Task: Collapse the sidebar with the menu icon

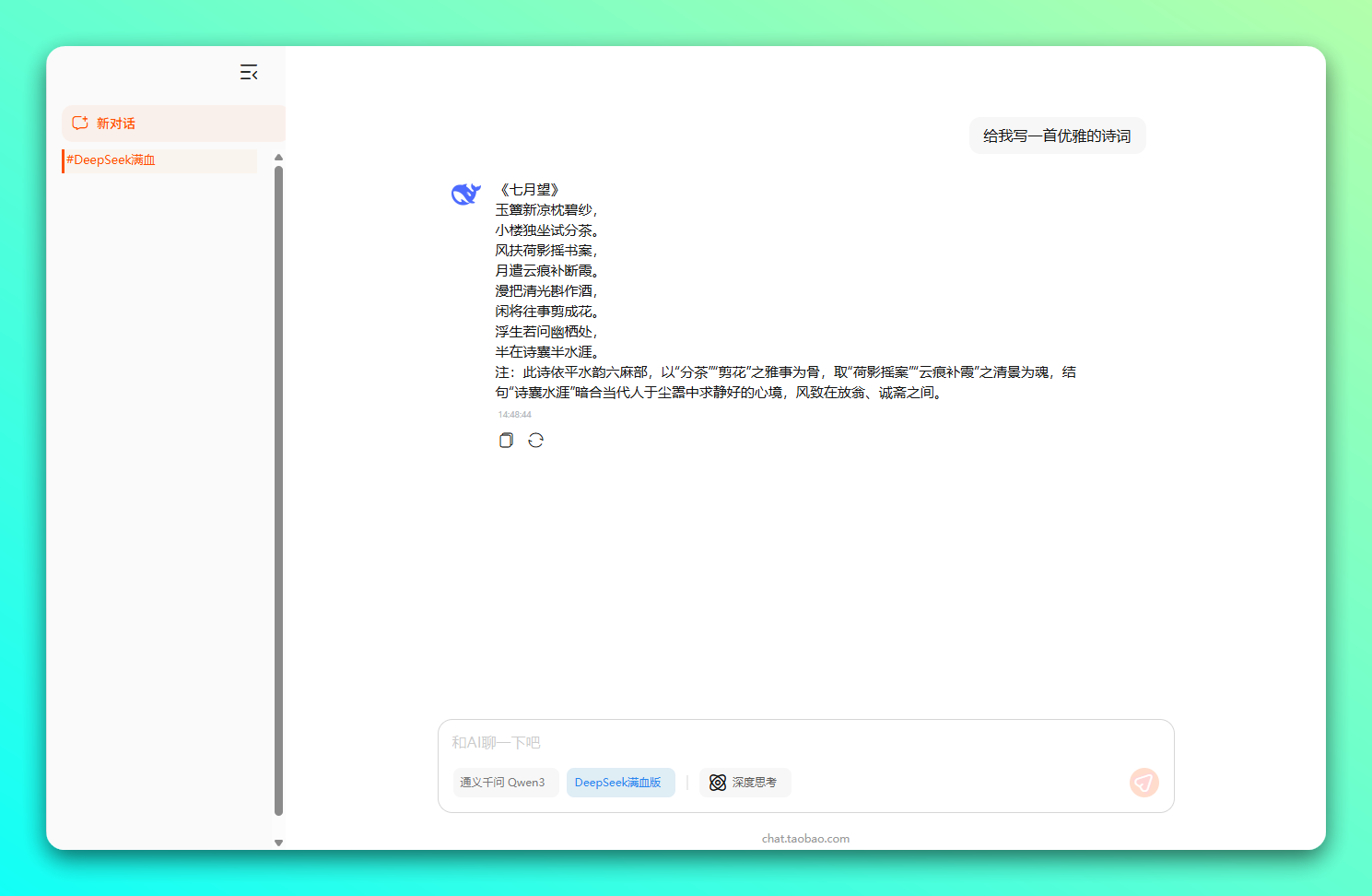Action: pyautogui.click(x=249, y=72)
